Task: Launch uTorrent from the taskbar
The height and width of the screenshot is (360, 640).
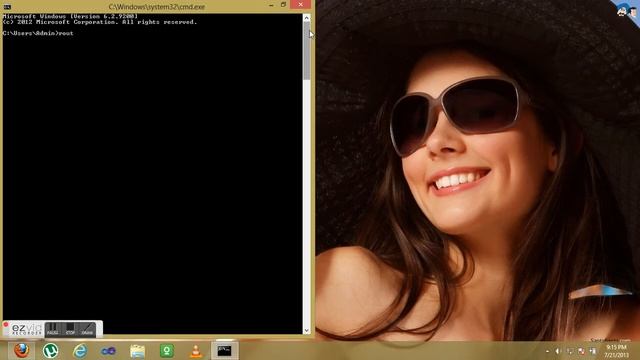Action: point(51,351)
